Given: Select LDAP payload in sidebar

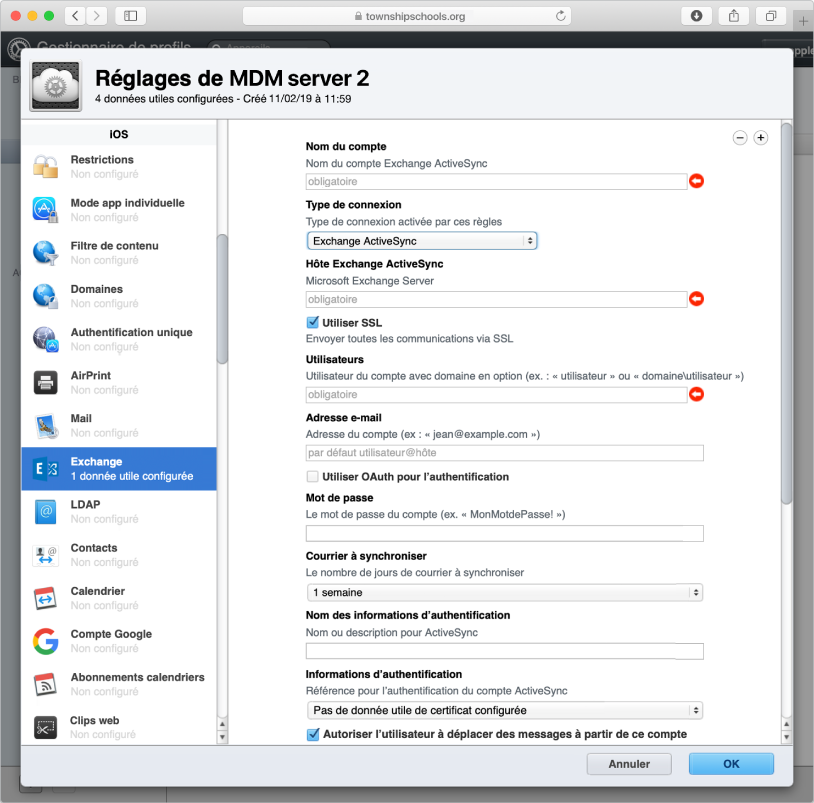Looking at the screenshot, I should coord(119,512).
